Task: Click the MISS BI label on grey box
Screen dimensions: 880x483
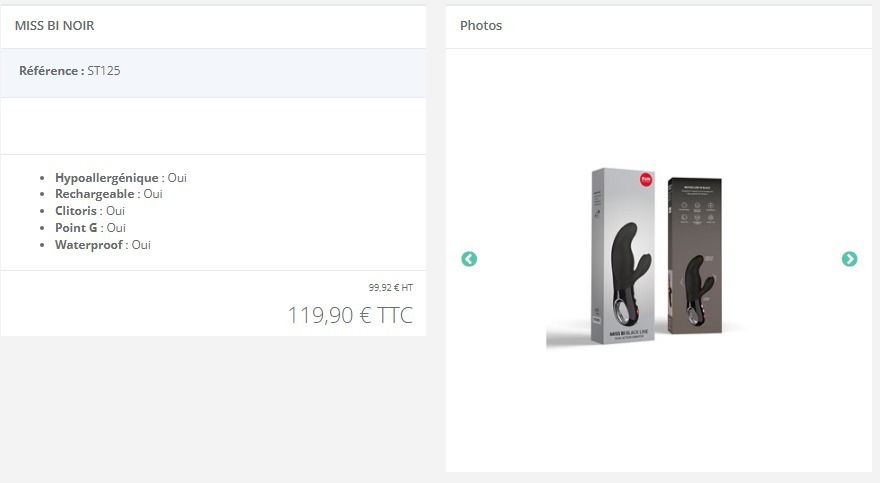Action: point(629,333)
